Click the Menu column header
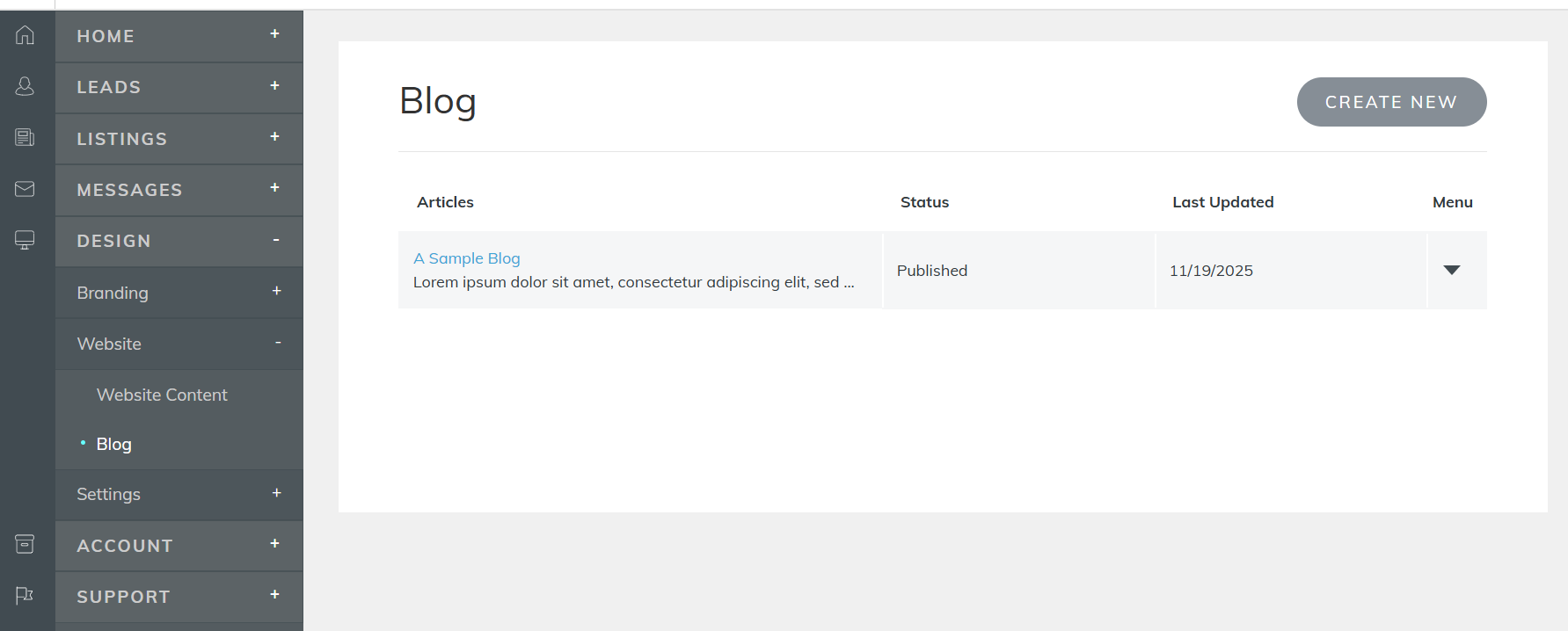Viewport: 1568px width, 631px height. coord(1452,202)
